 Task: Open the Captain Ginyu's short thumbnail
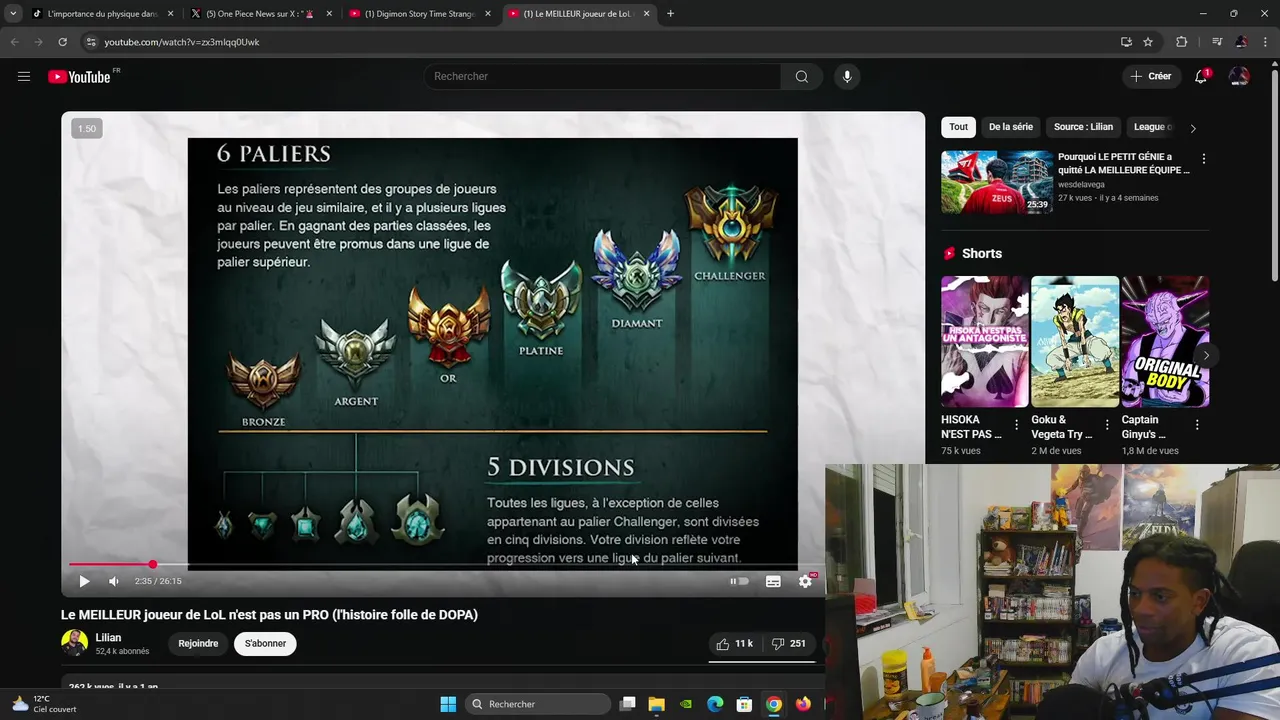tap(1165, 341)
